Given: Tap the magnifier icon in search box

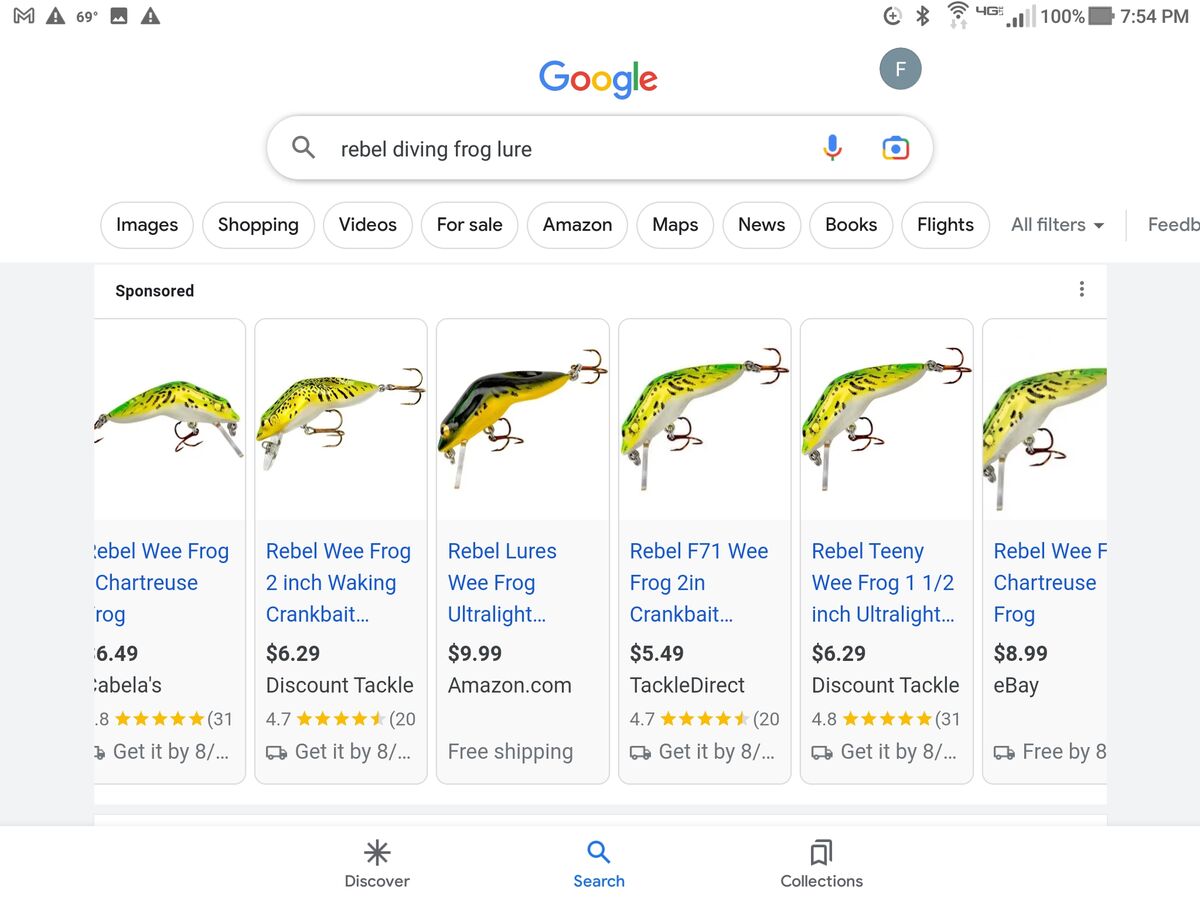Looking at the screenshot, I should (303, 148).
